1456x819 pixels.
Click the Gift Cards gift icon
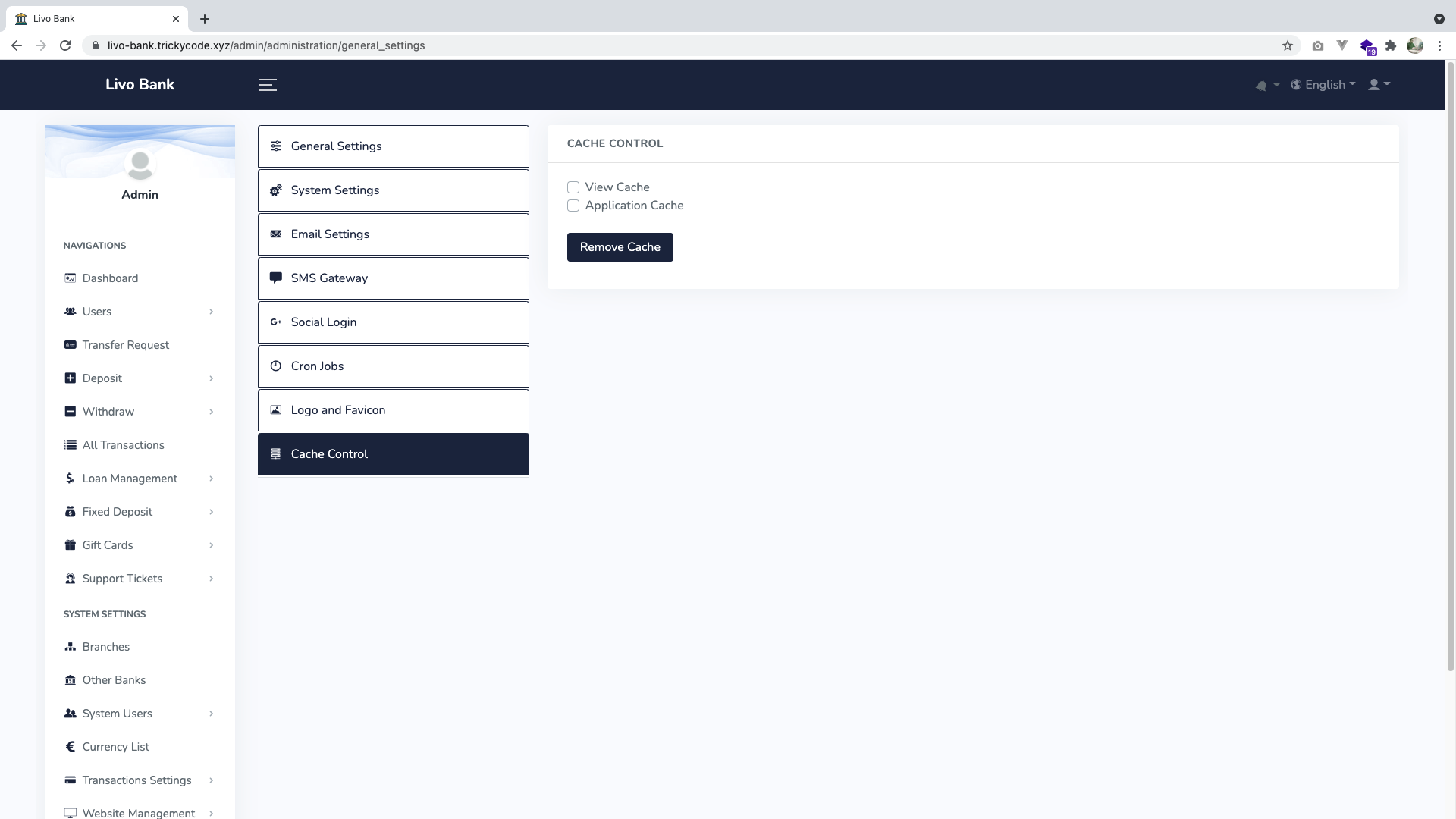pos(71,545)
